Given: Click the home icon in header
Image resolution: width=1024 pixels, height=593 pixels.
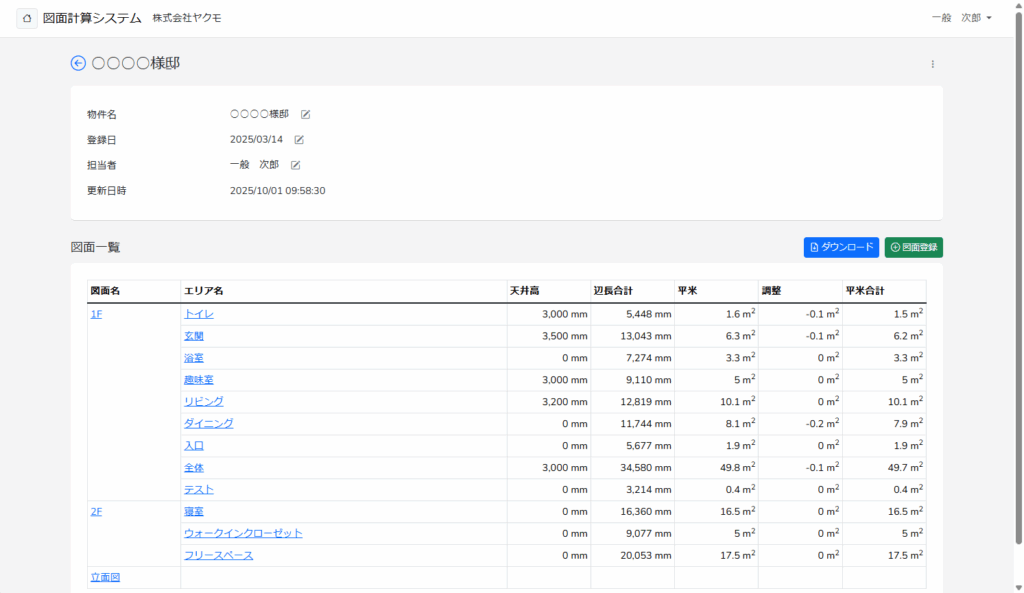Looking at the screenshot, I should [x=27, y=18].
